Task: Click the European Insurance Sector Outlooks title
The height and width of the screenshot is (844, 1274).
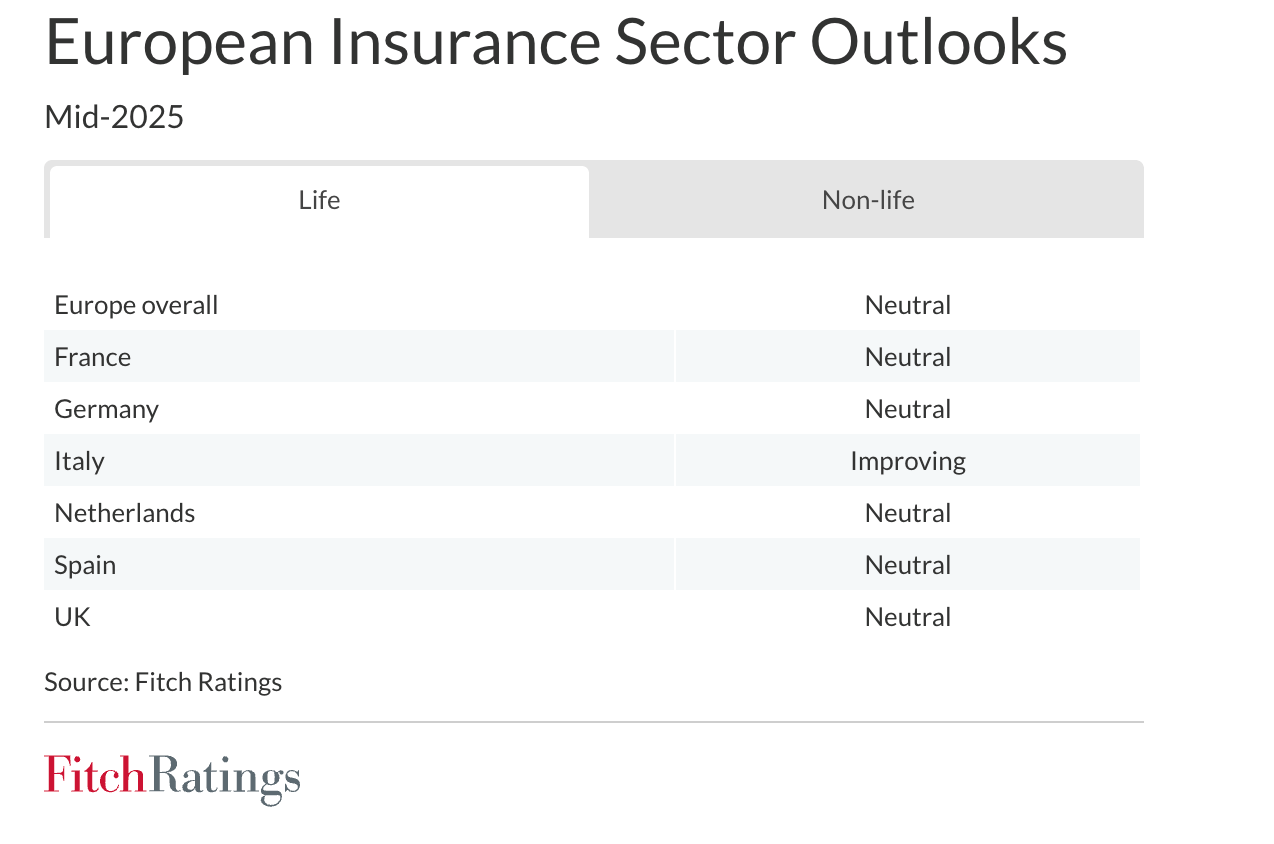Action: coord(556,41)
